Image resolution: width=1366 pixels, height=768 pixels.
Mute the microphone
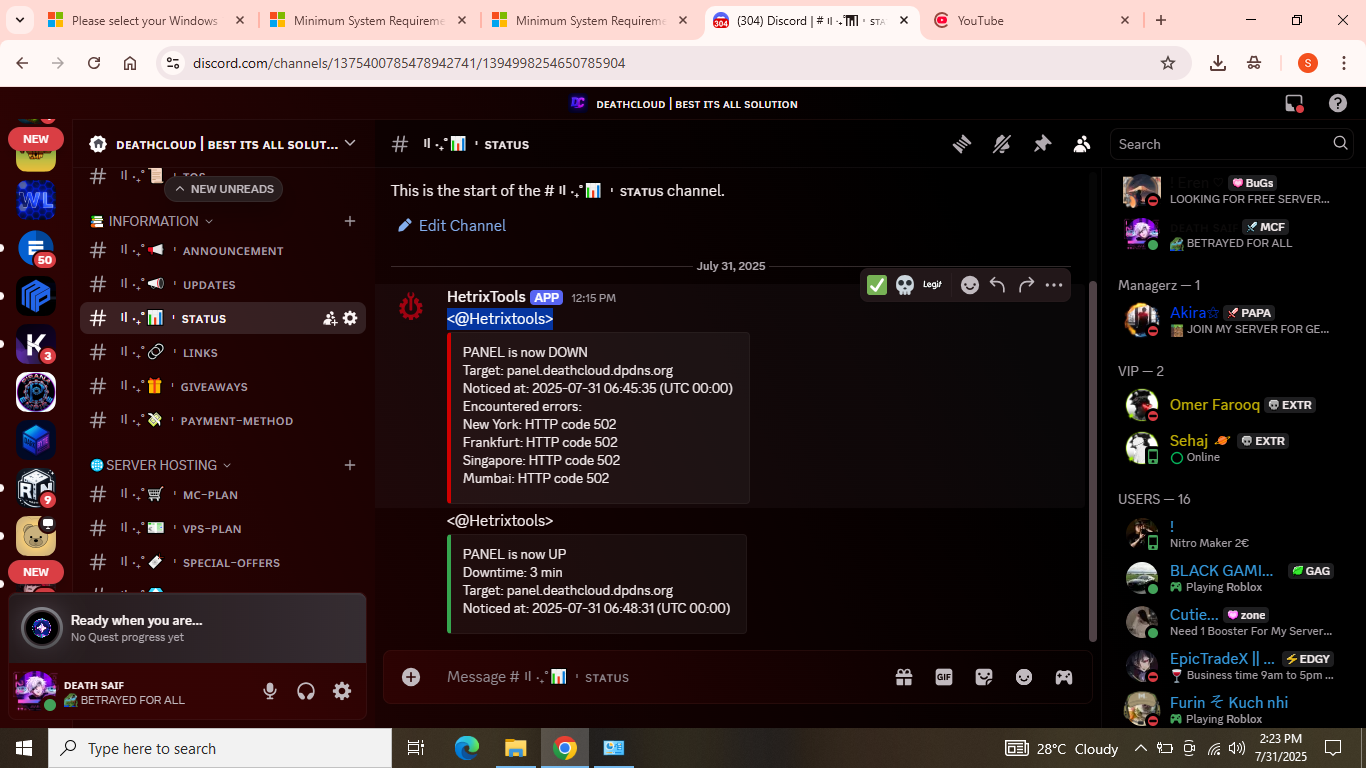pyautogui.click(x=270, y=691)
